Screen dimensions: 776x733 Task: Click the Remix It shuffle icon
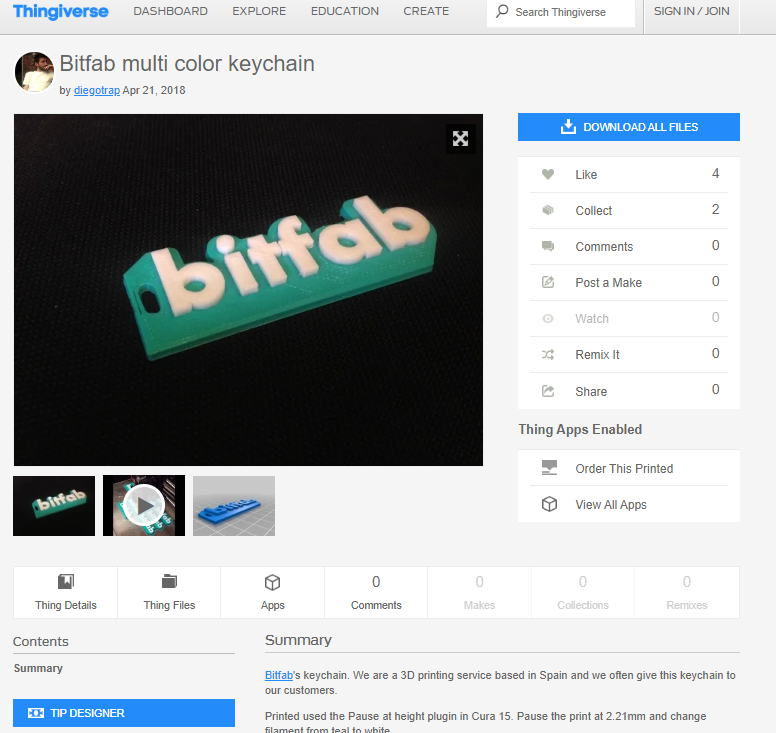[548, 354]
